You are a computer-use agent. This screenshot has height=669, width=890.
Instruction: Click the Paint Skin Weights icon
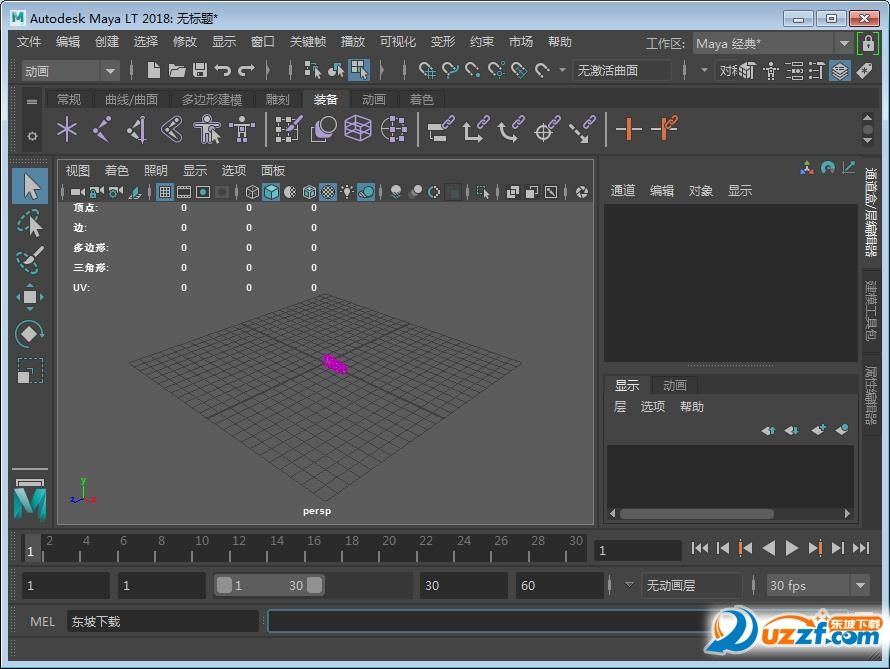(288, 129)
